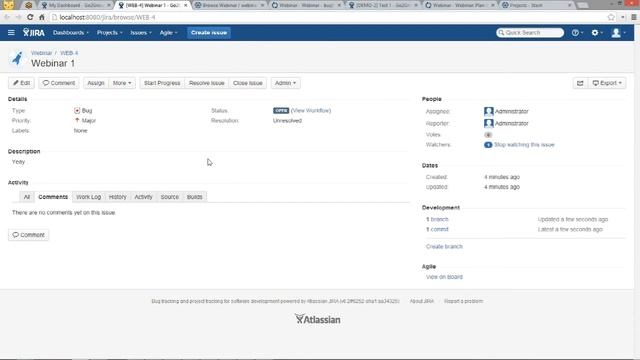This screenshot has width=640, height=360.
Task: Click the Create branch link
Action: click(444, 247)
